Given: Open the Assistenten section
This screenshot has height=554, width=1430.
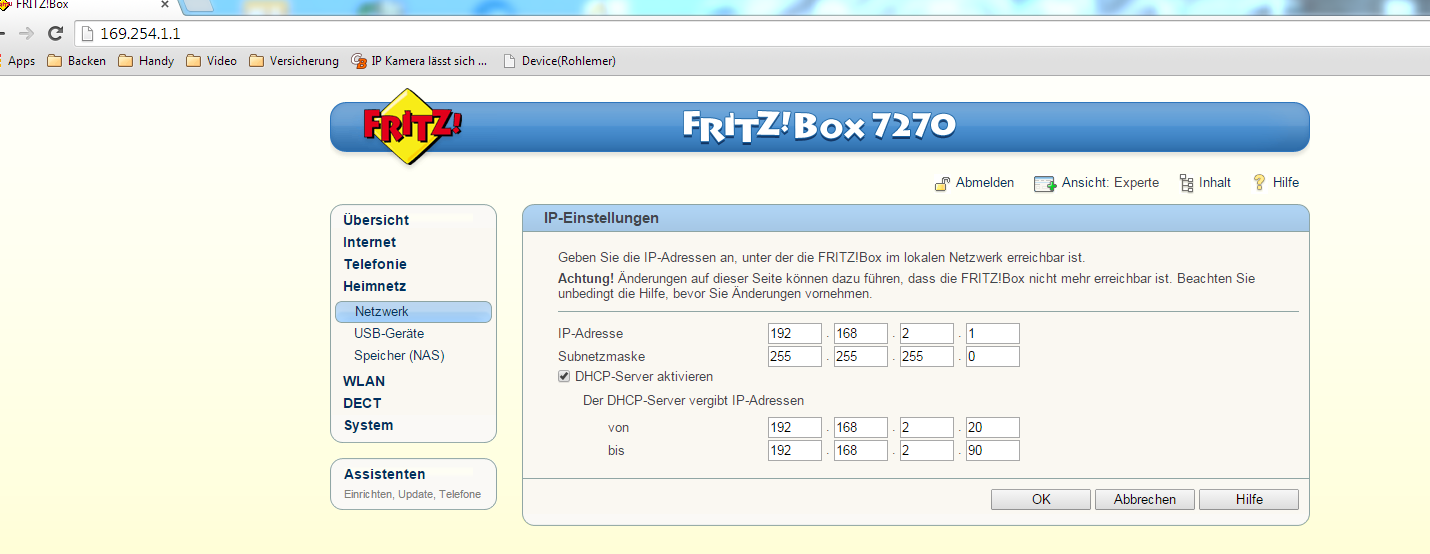Looking at the screenshot, I should click(x=385, y=474).
